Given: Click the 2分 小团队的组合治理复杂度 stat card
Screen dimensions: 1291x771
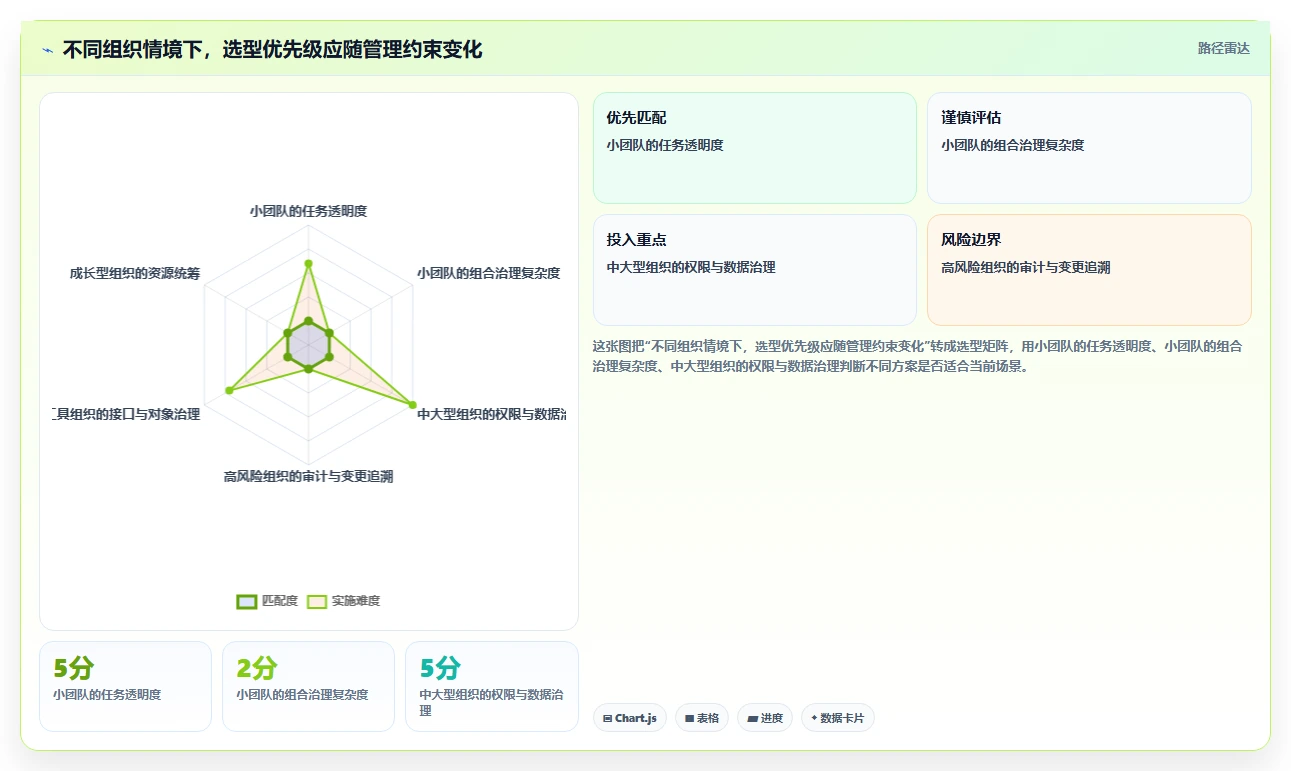Looking at the screenshot, I should coord(308,686).
